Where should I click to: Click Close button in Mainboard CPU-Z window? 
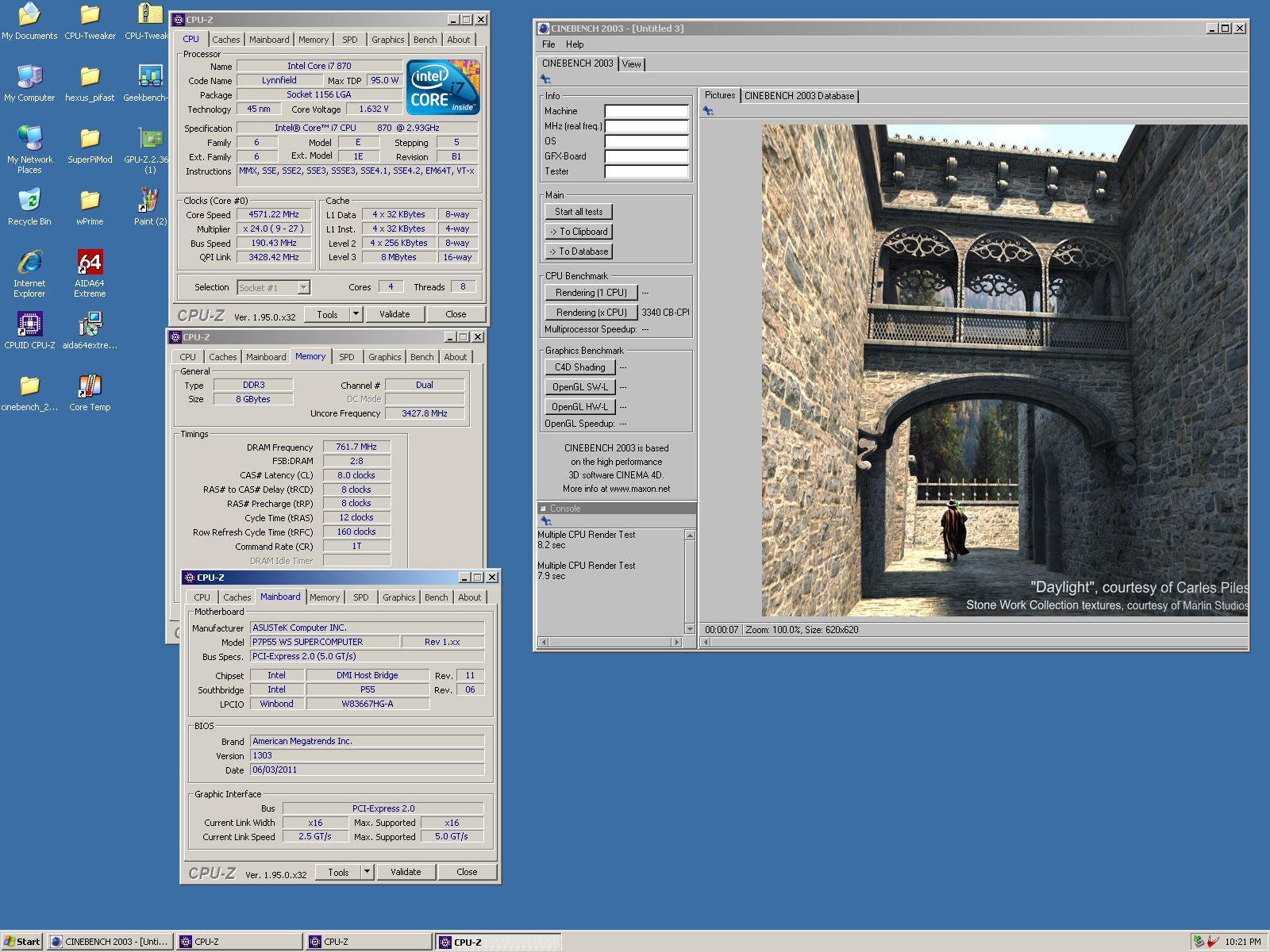[467, 872]
